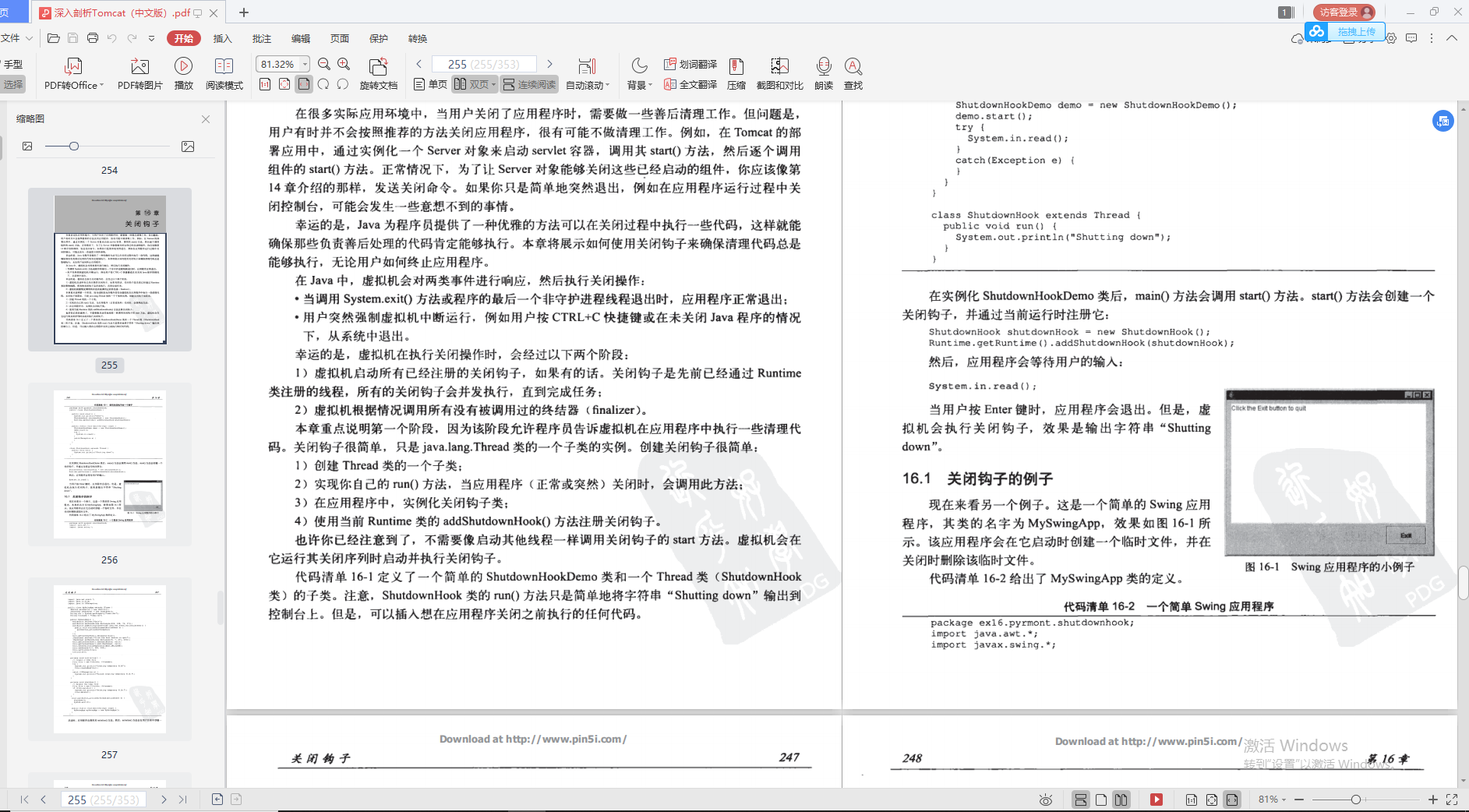Click the 播放 slideshow icon
1469x812 pixels.
pyautogui.click(x=184, y=73)
